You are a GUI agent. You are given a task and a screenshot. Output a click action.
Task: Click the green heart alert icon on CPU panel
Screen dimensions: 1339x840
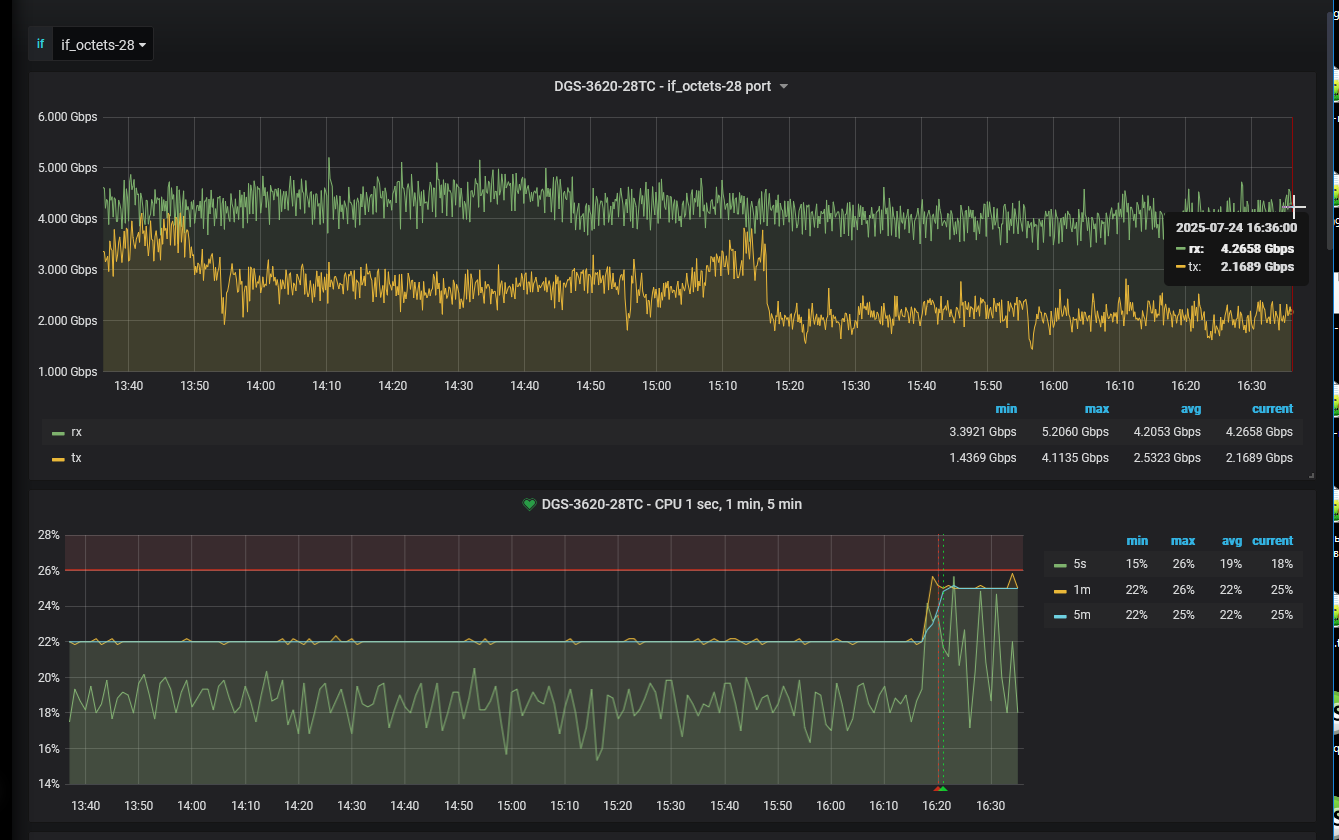click(x=530, y=505)
